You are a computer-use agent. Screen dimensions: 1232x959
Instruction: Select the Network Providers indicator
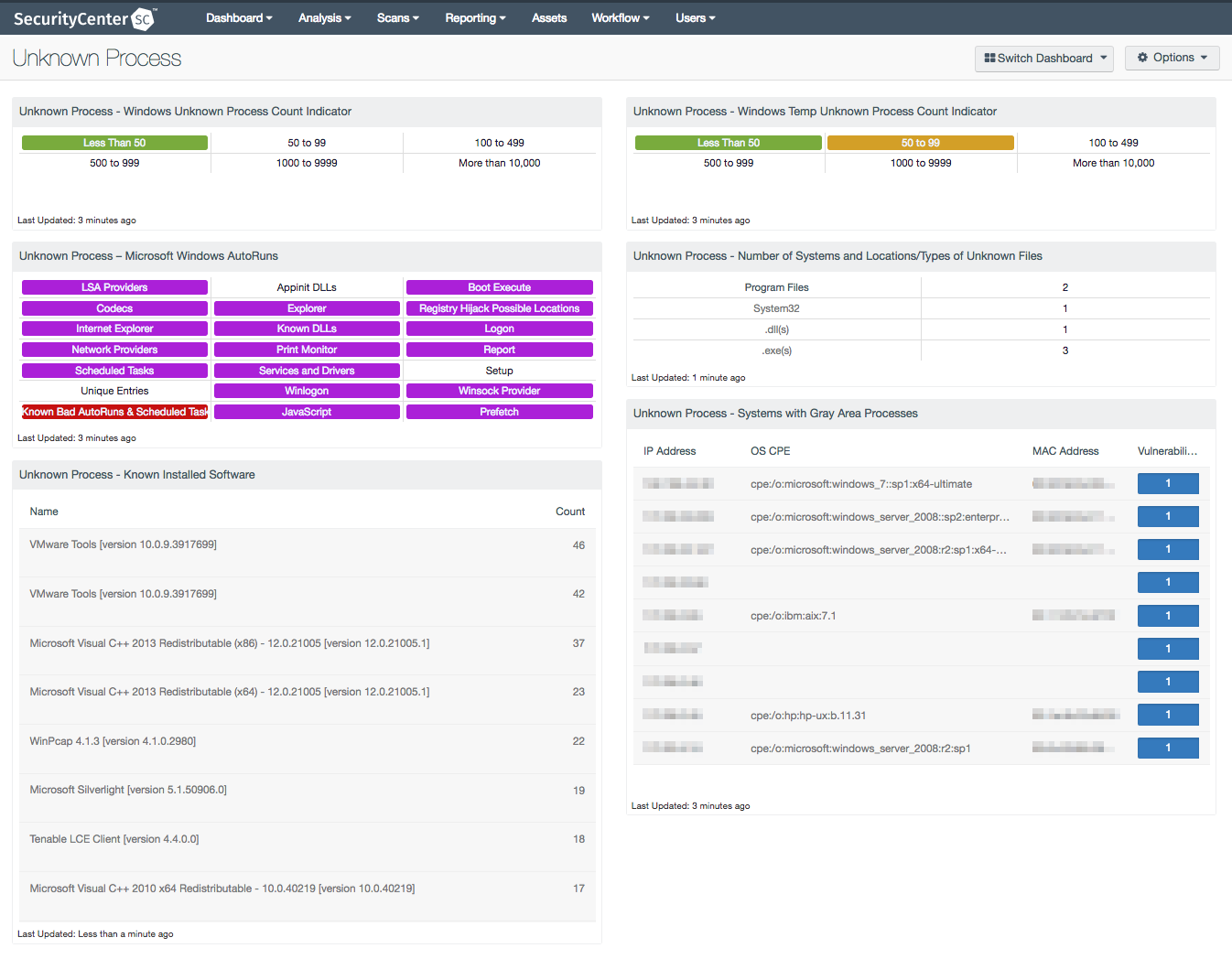click(114, 350)
